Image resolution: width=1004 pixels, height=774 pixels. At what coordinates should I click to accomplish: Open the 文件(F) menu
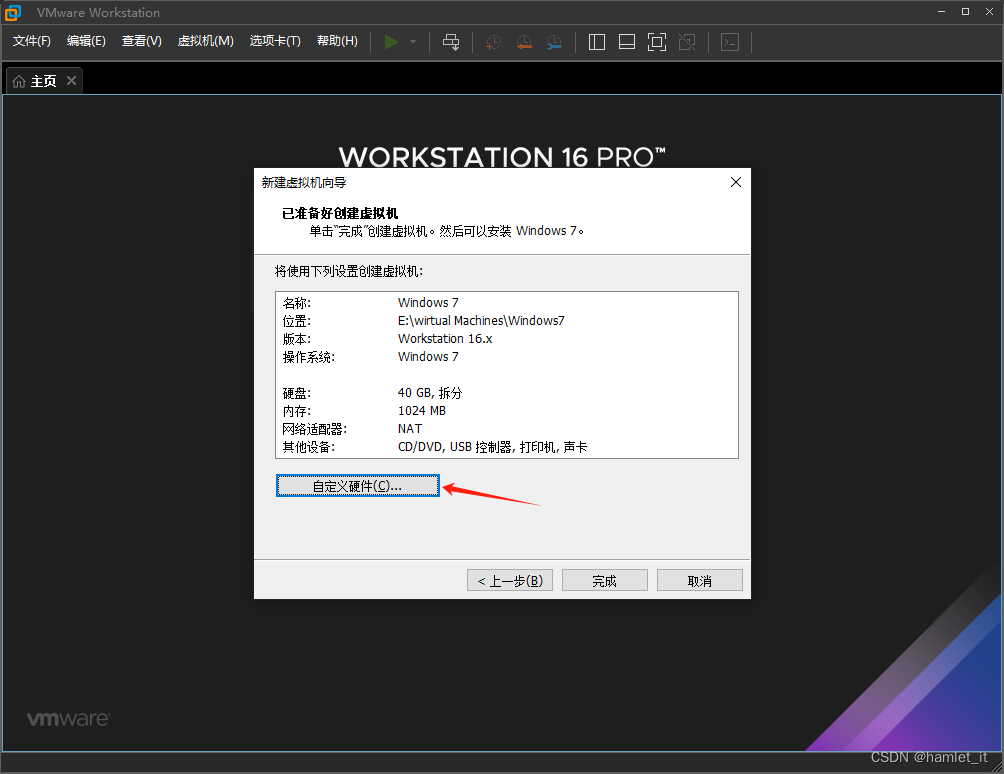31,41
